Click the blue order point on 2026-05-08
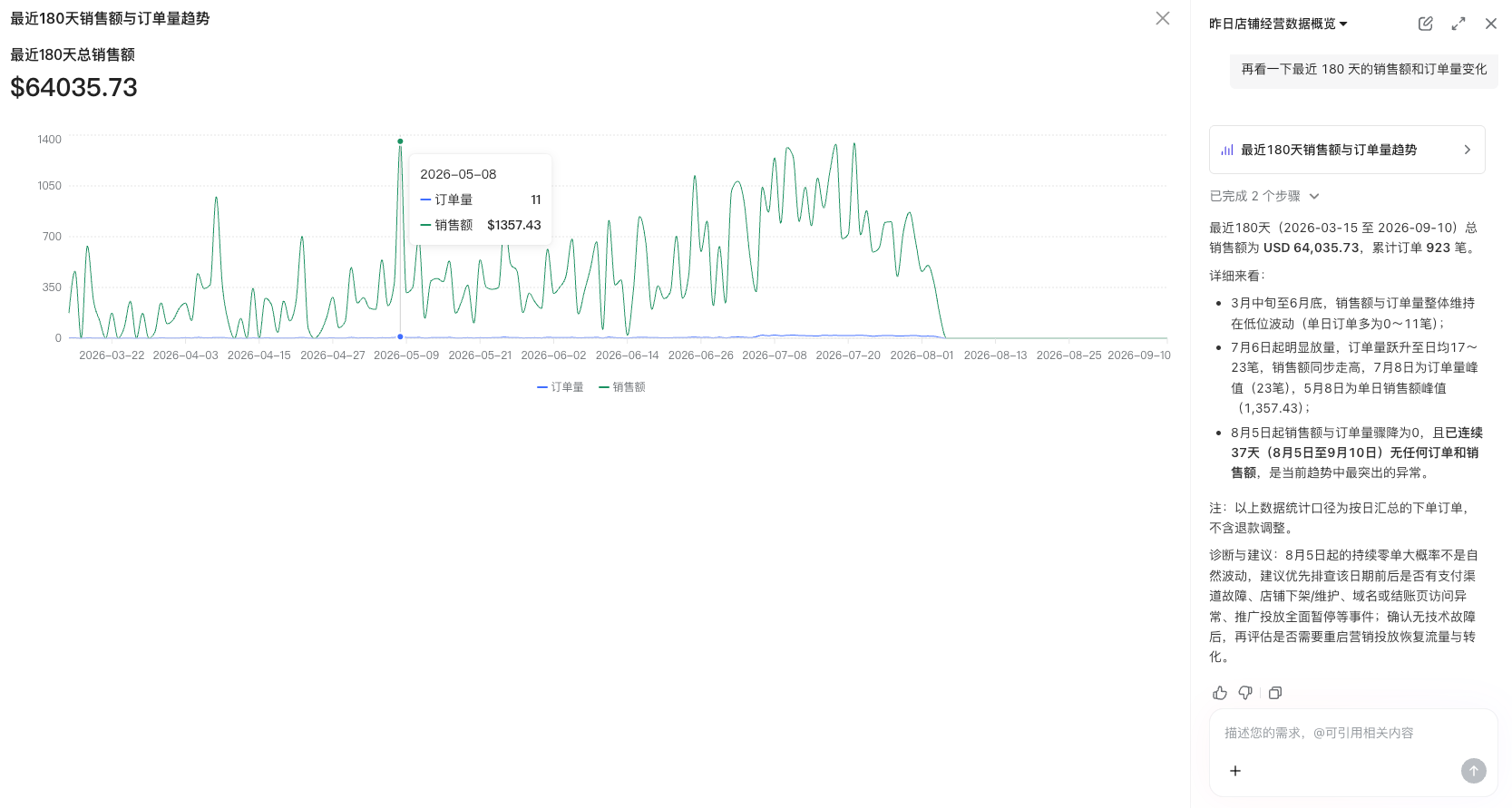The image size is (1512, 808). tap(400, 336)
